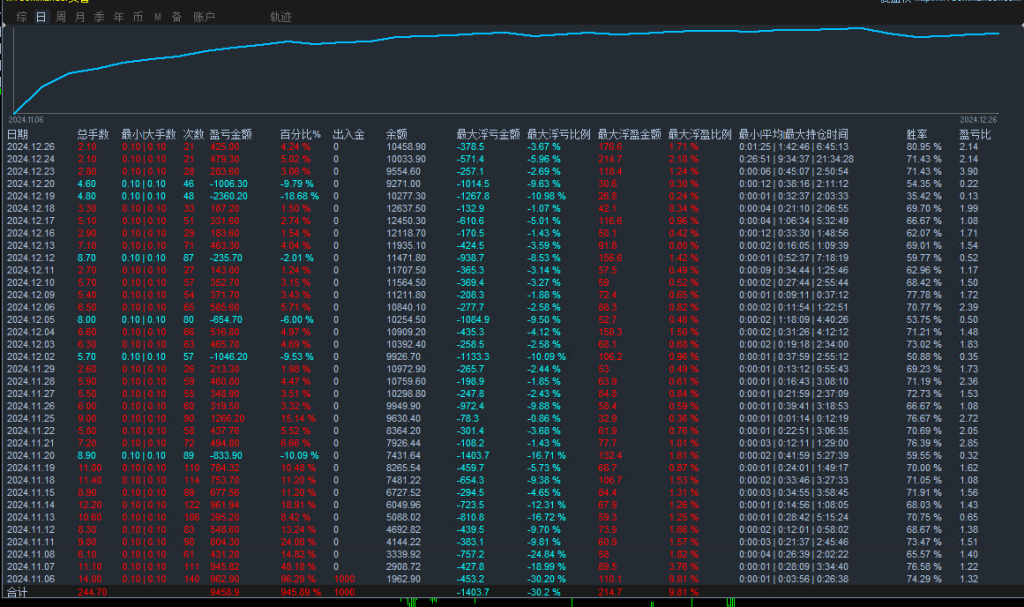Select the 季 quarterly view
Viewport: 1024px width, 607px height.
click(x=97, y=16)
